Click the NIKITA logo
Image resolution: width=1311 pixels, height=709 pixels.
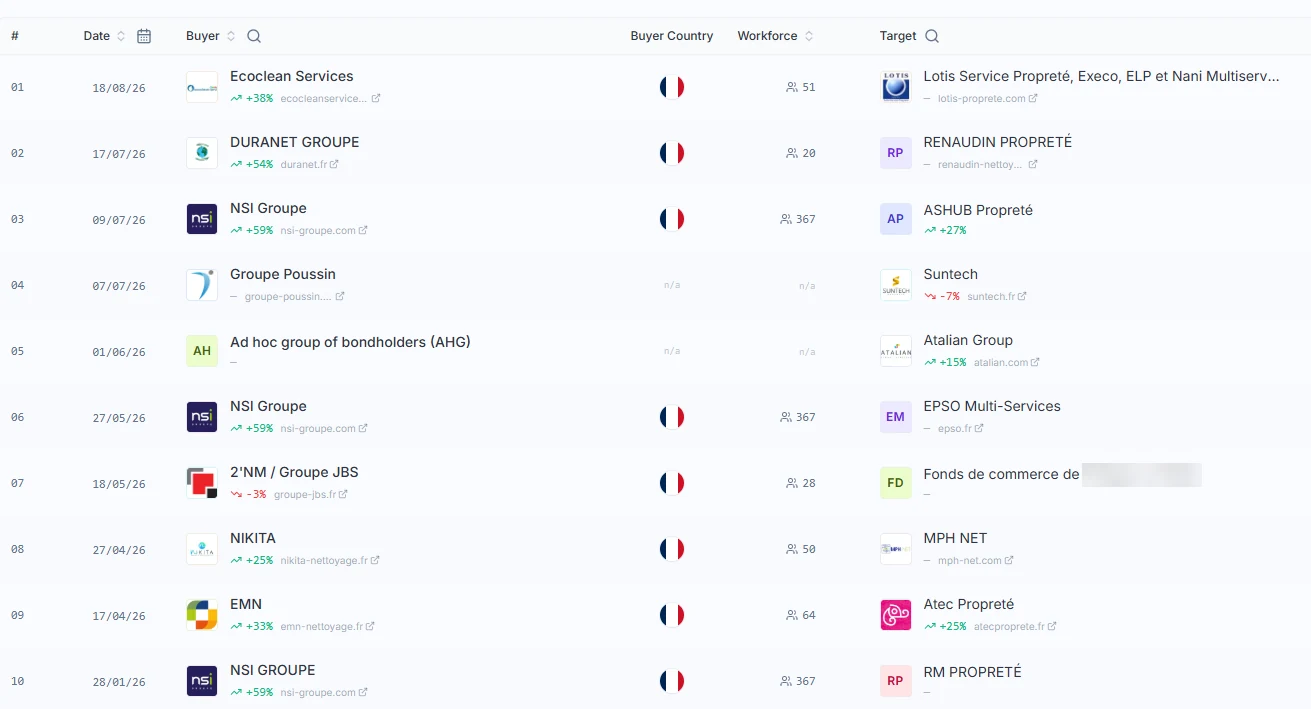coord(202,549)
